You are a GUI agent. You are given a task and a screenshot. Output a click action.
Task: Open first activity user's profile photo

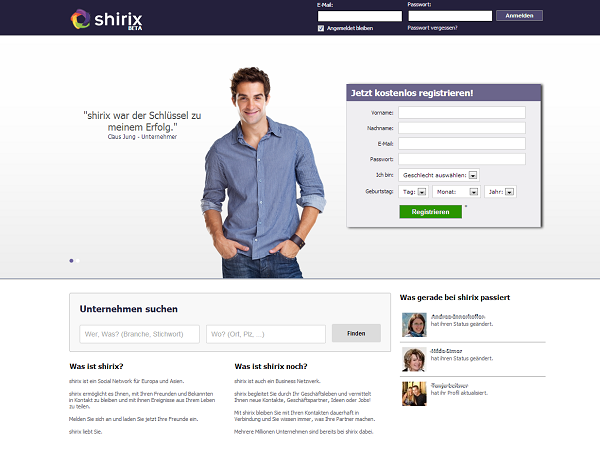point(414,325)
